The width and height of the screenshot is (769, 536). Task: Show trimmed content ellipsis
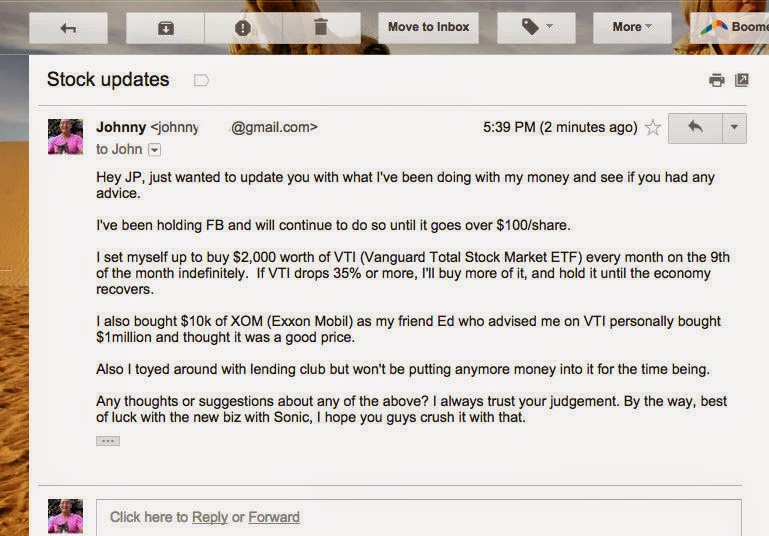tap(108, 441)
